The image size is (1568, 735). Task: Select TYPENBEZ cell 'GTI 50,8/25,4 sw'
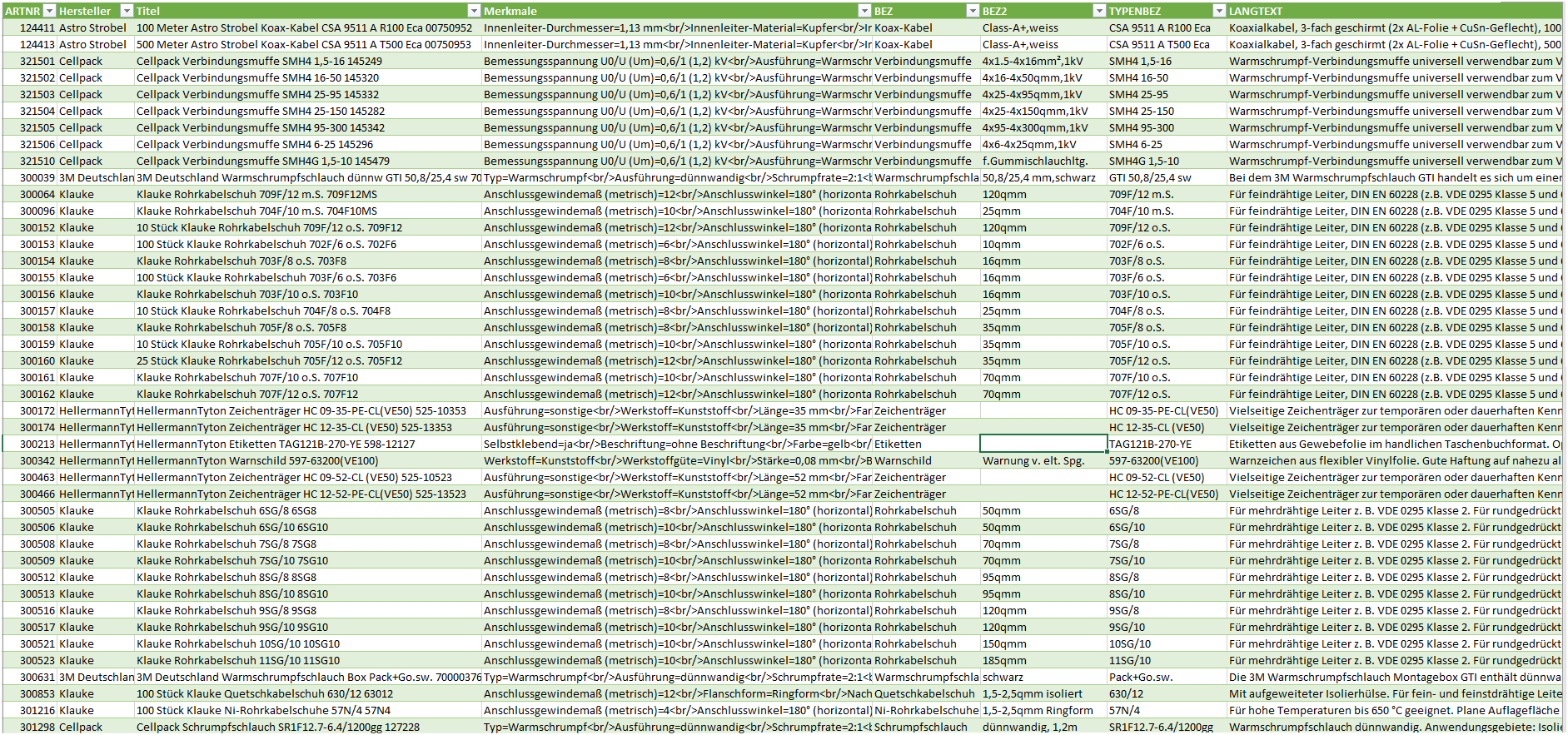click(x=1167, y=177)
